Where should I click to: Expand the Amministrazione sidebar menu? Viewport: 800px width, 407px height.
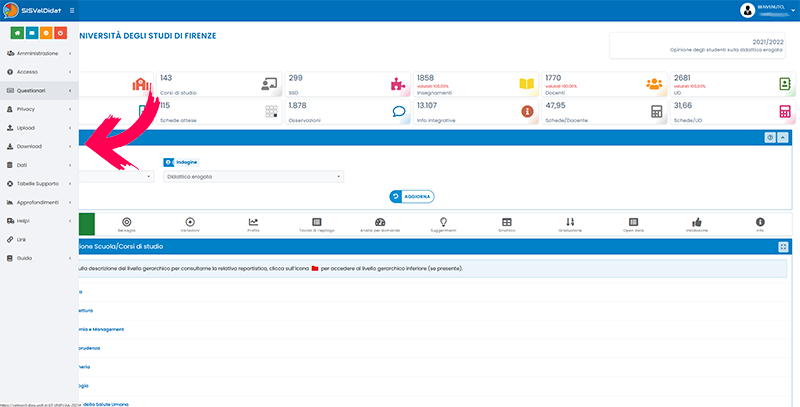tap(38, 53)
